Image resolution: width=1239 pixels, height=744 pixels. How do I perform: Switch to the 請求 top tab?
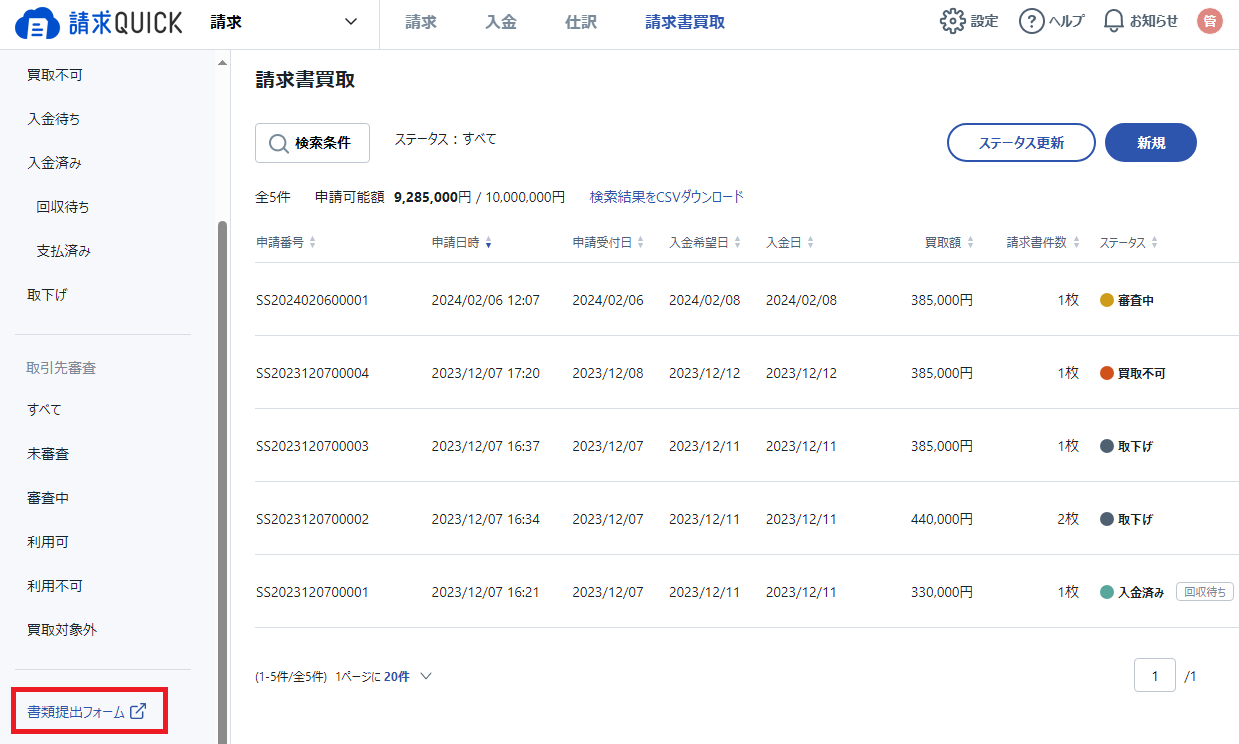[421, 22]
